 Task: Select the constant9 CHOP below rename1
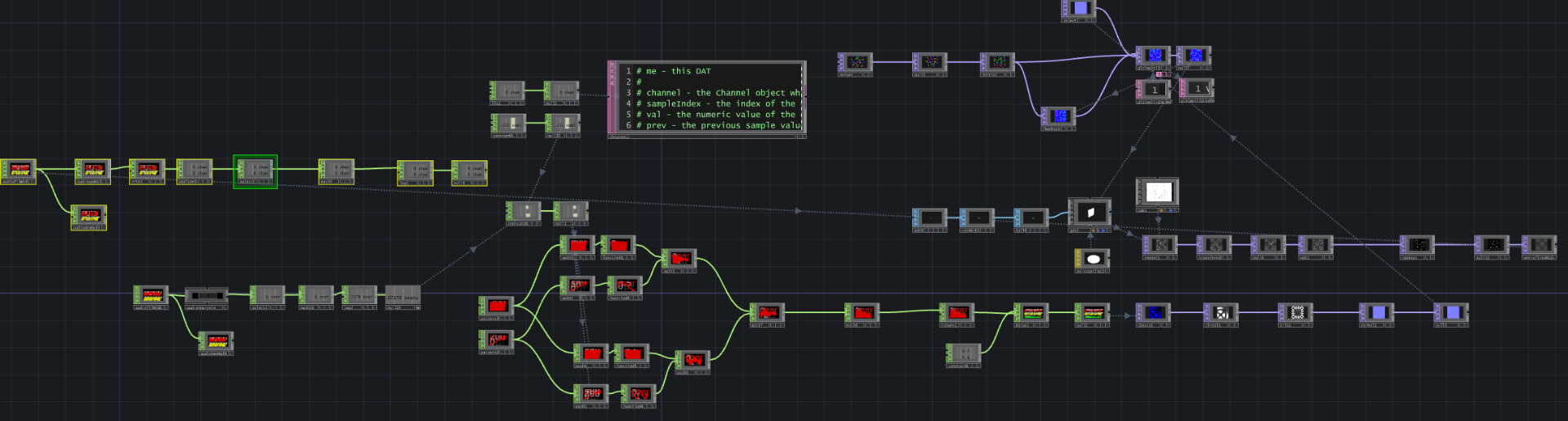[x=964, y=355]
